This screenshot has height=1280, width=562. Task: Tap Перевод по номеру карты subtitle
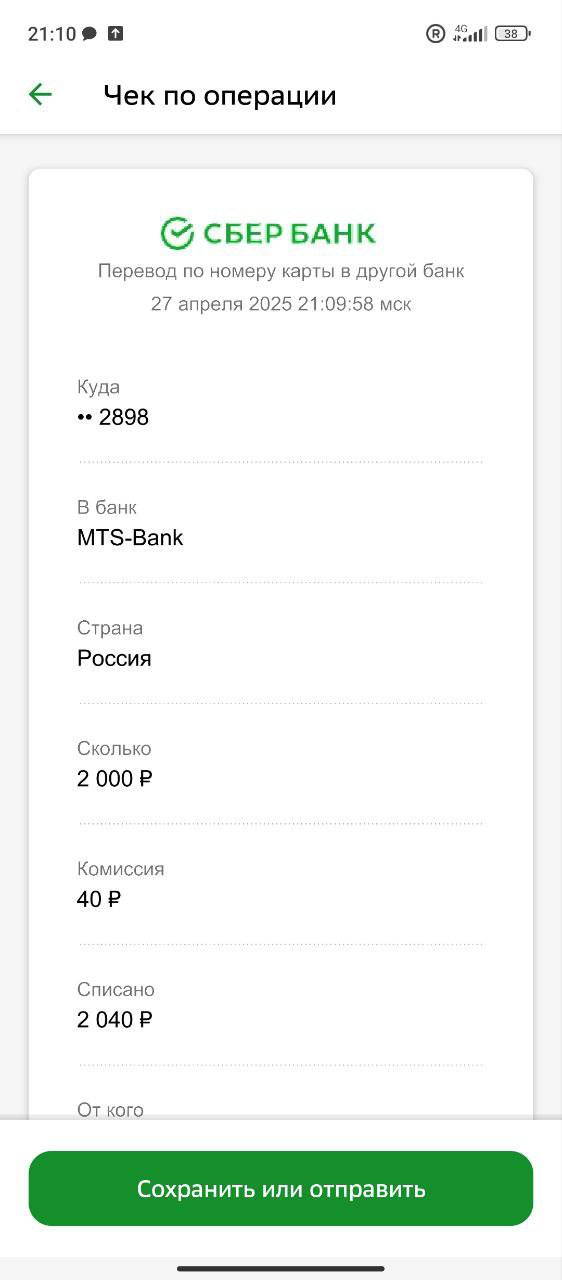pos(281,271)
